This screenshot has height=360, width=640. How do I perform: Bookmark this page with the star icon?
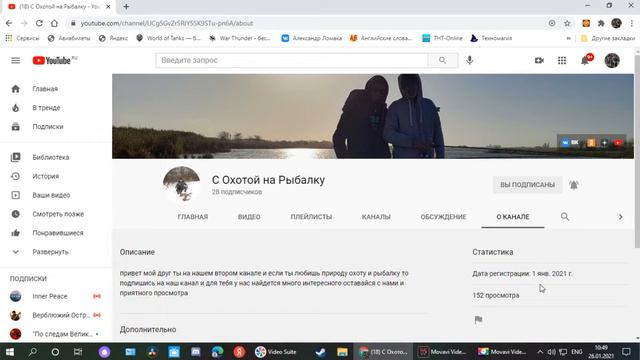(x=567, y=23)
